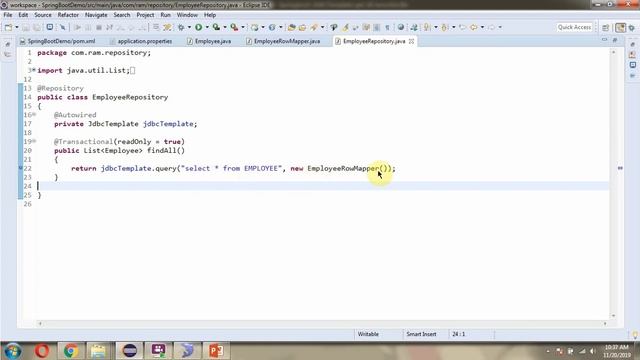The height and width of the screenshot is (360, 640).
Task: Click the Coverage launch icon
Action: [x=216, y=27]
